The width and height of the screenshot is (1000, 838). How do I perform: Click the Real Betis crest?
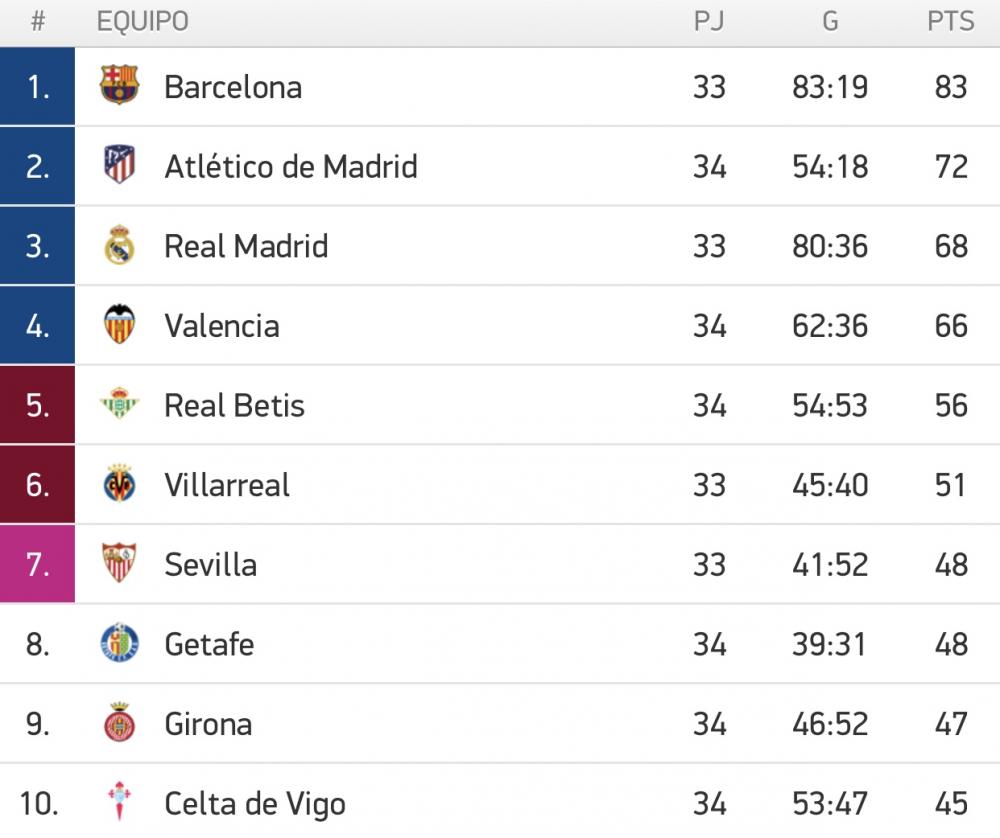pyautogui.click(x=119, y=403)
